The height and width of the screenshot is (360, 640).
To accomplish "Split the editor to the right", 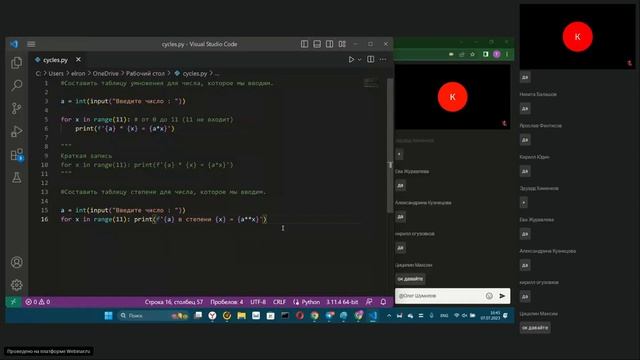I will tap(371, 60).
